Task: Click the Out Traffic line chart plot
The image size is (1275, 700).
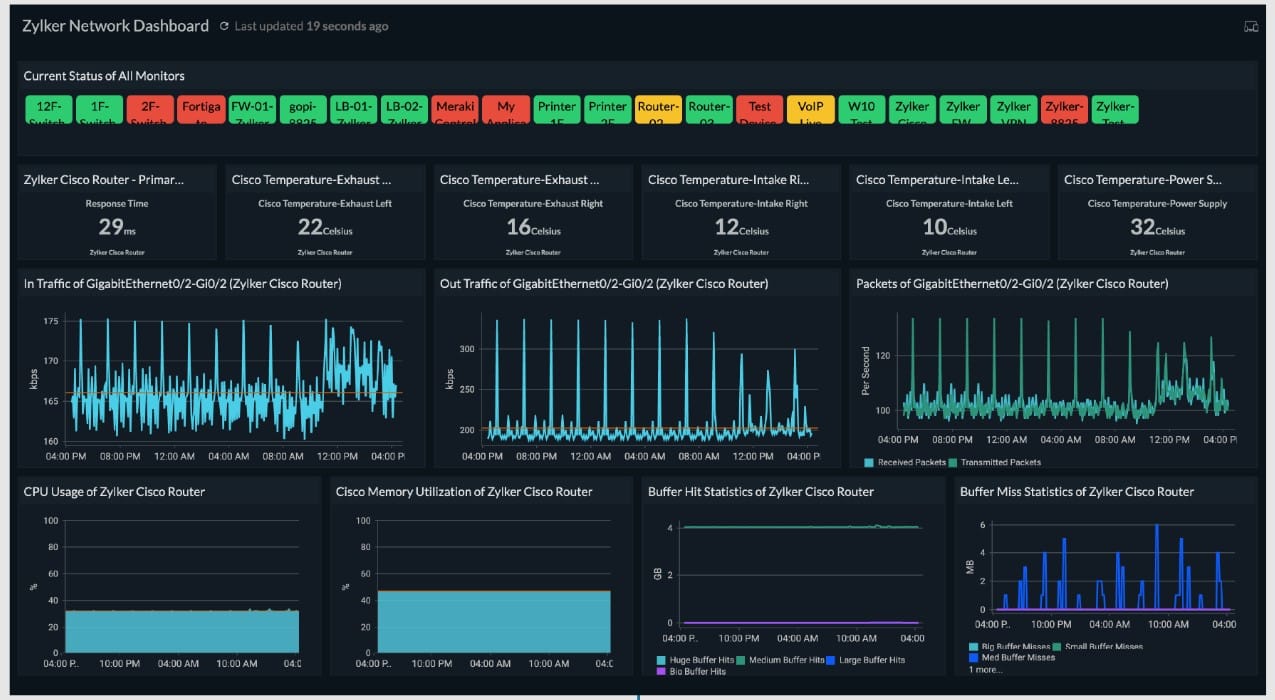Action: (x=650, y=378)
